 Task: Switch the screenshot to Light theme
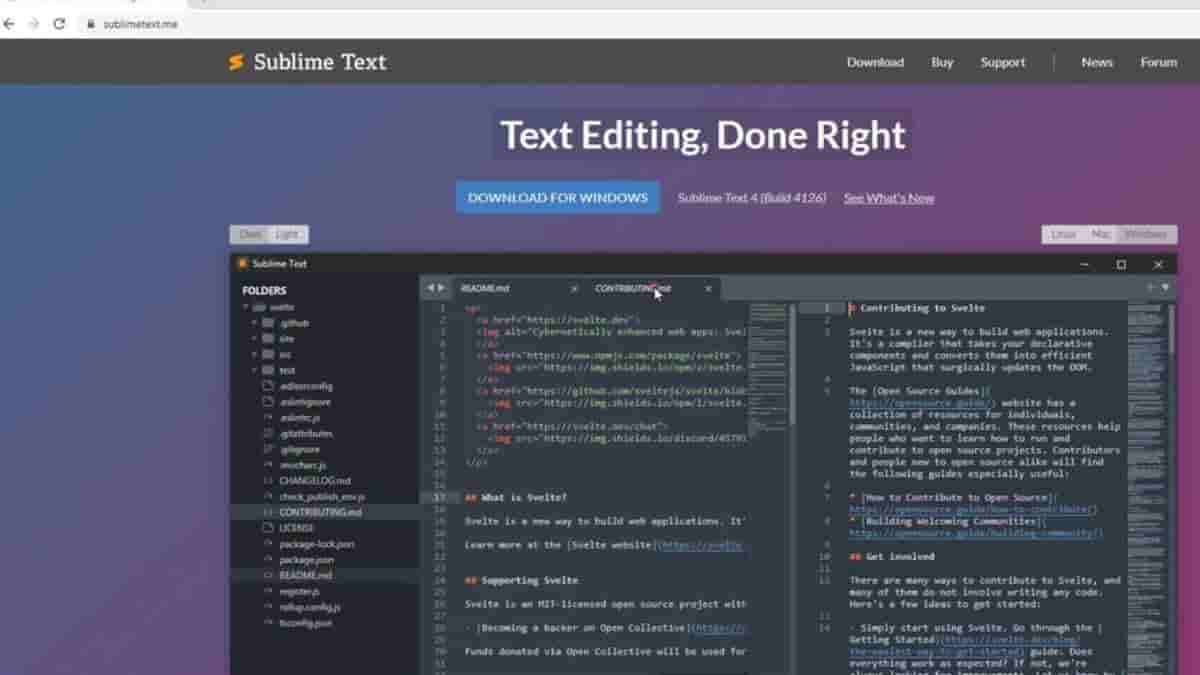coord(287,233)
